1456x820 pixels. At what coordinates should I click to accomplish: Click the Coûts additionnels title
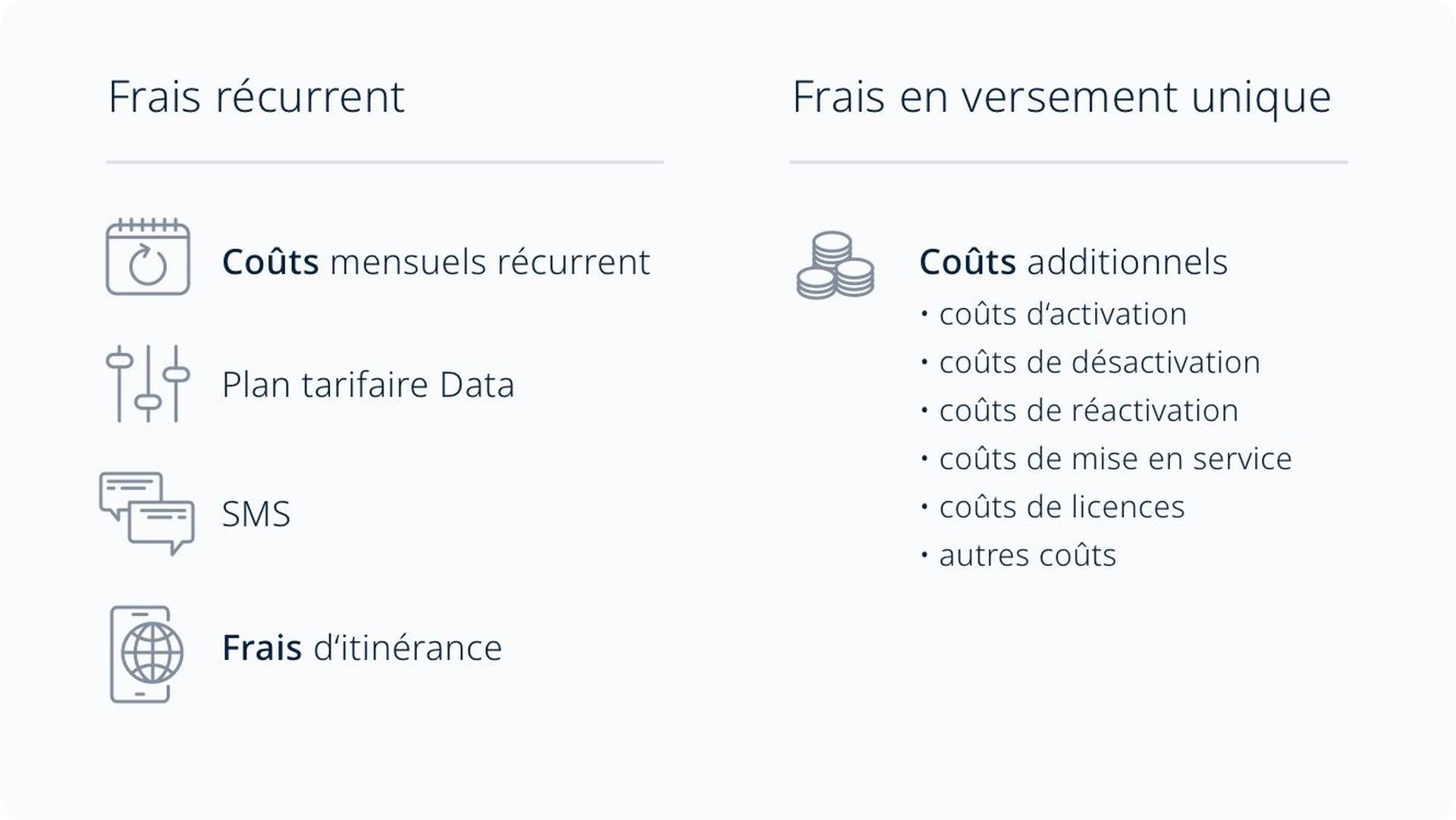click(1073, 262)
